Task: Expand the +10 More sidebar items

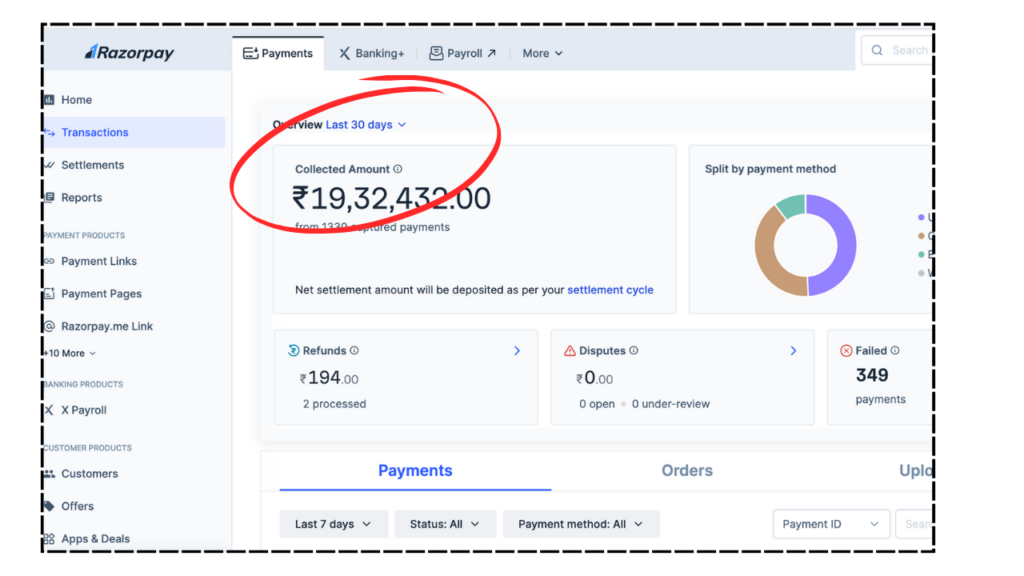Action: click(70, 353)
